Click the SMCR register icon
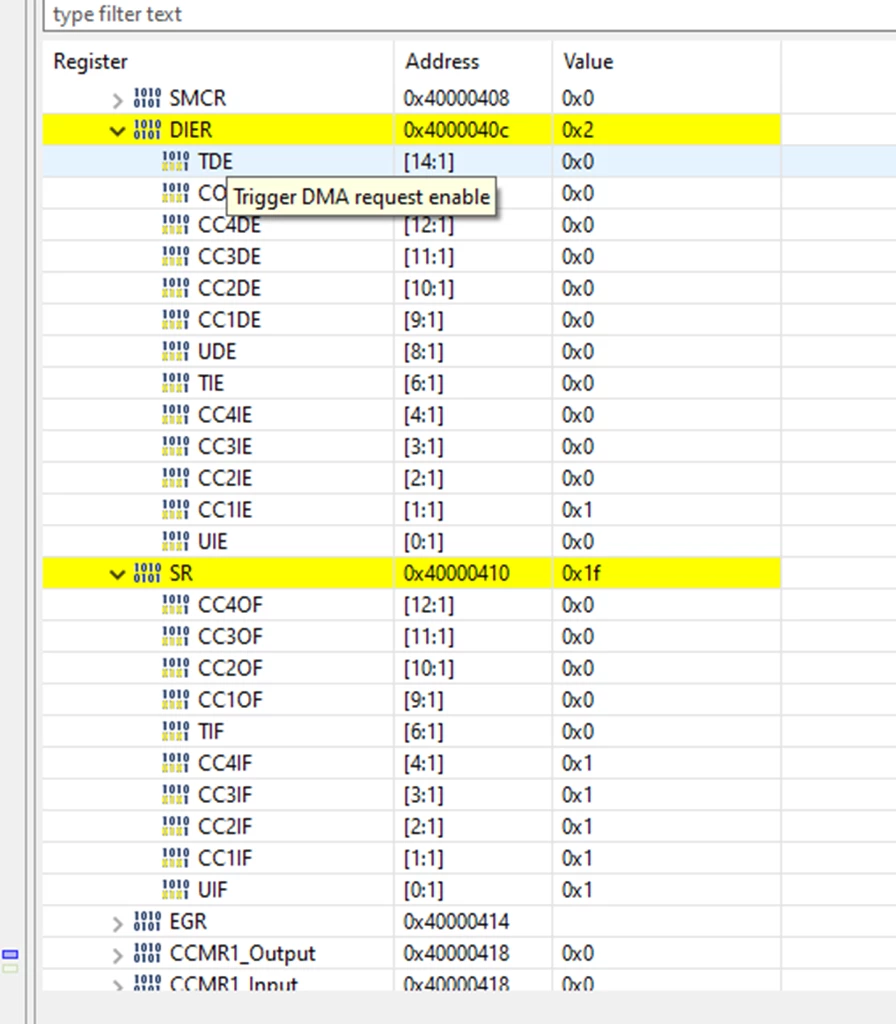This screenshot has height=1024, width=896. [x=147, y=98]
